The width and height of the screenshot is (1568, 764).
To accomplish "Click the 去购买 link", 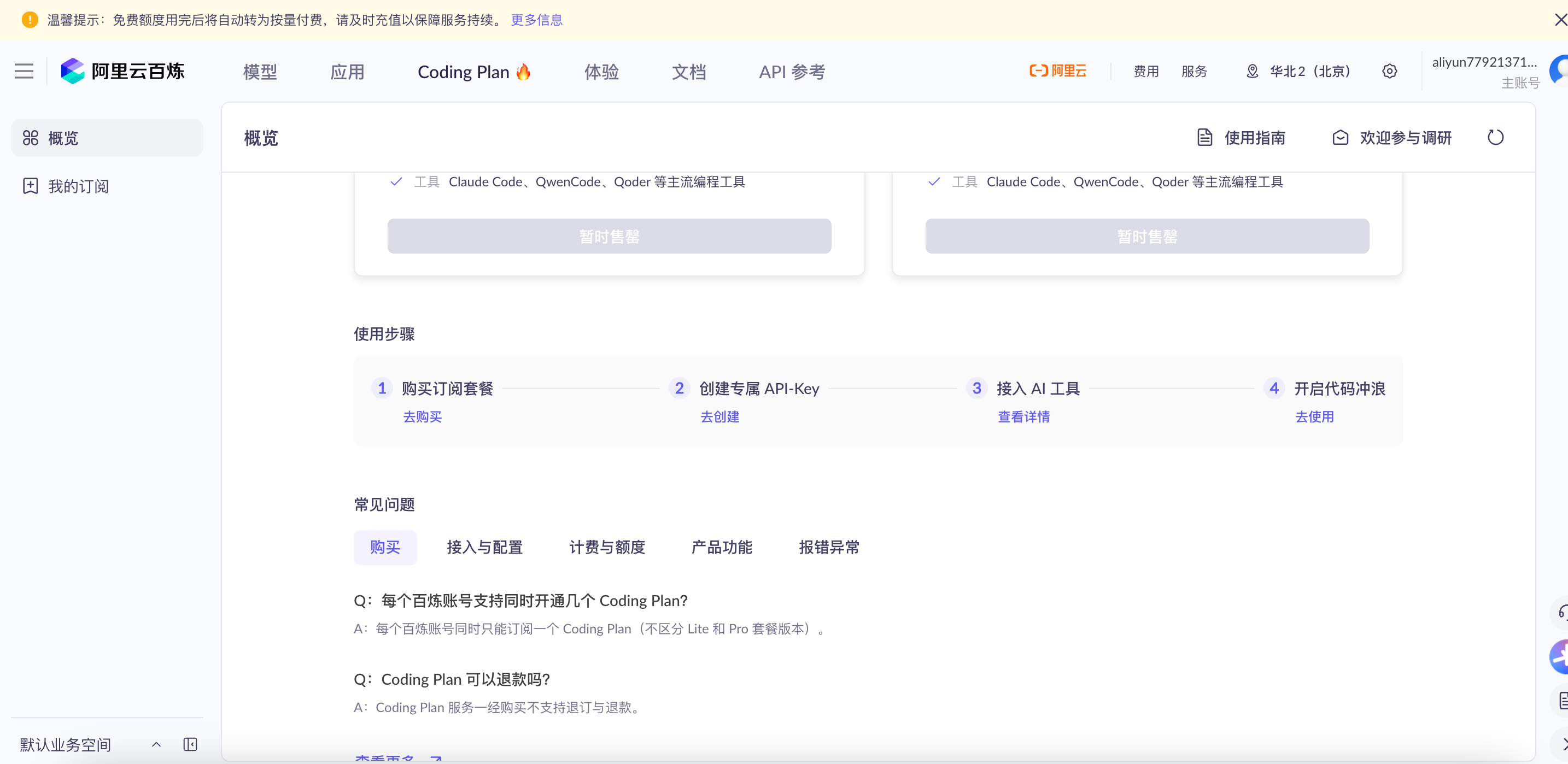I will pos(422,416).
